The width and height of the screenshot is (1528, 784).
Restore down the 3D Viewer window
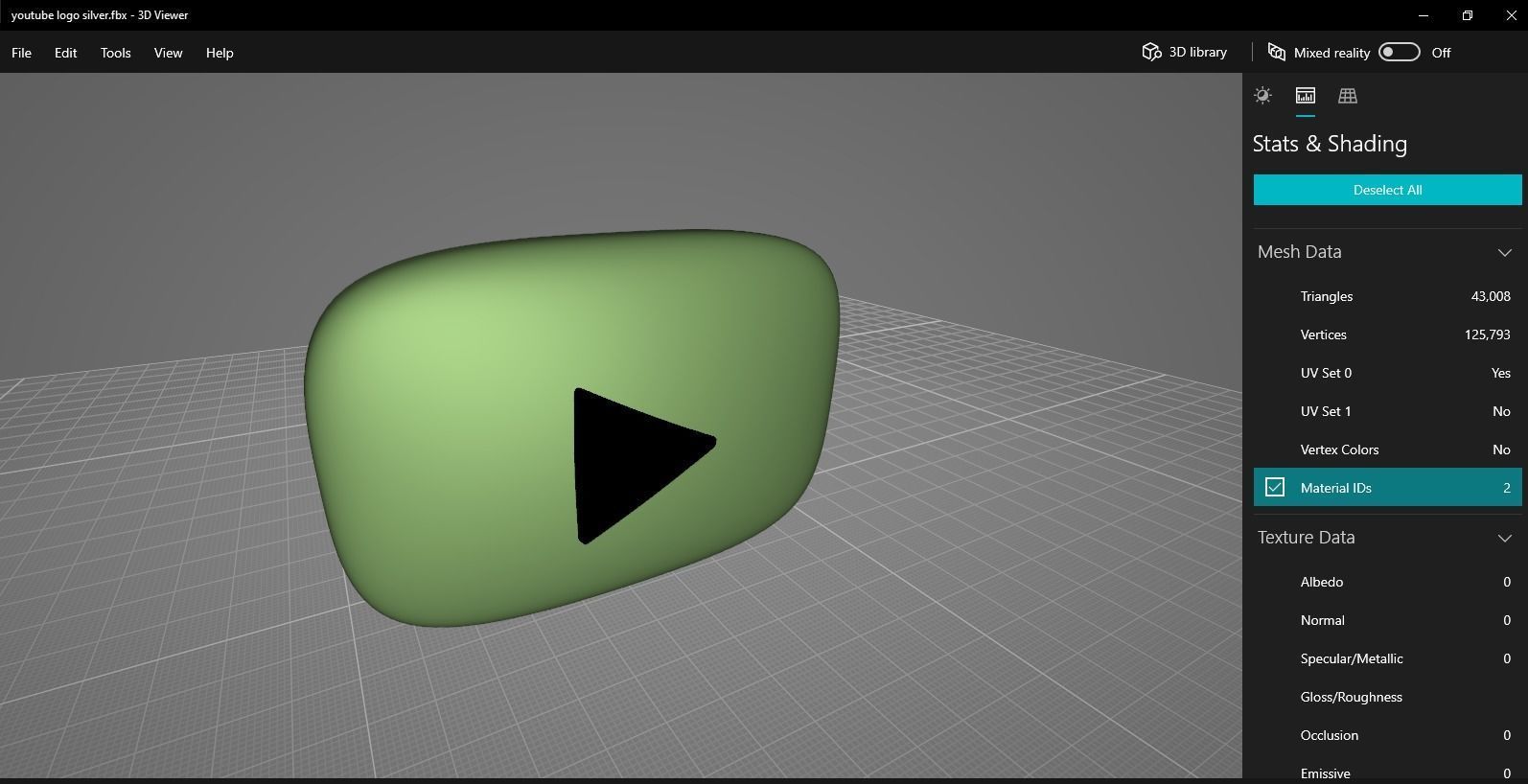click(x=1468, y=15)
